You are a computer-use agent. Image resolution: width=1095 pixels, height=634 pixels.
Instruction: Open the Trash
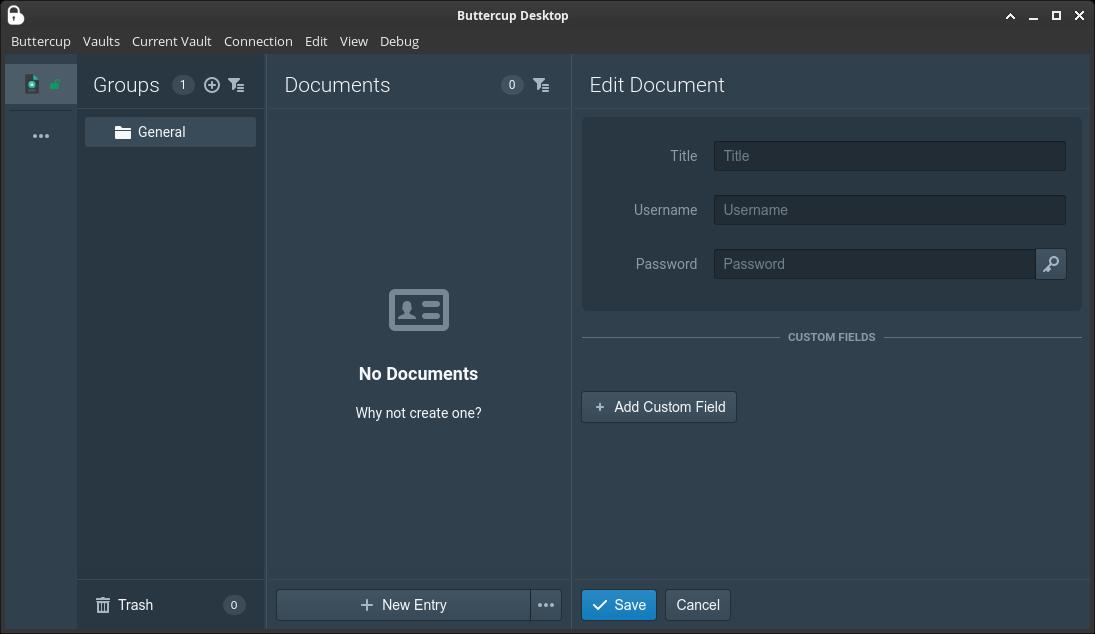[170, 605]
